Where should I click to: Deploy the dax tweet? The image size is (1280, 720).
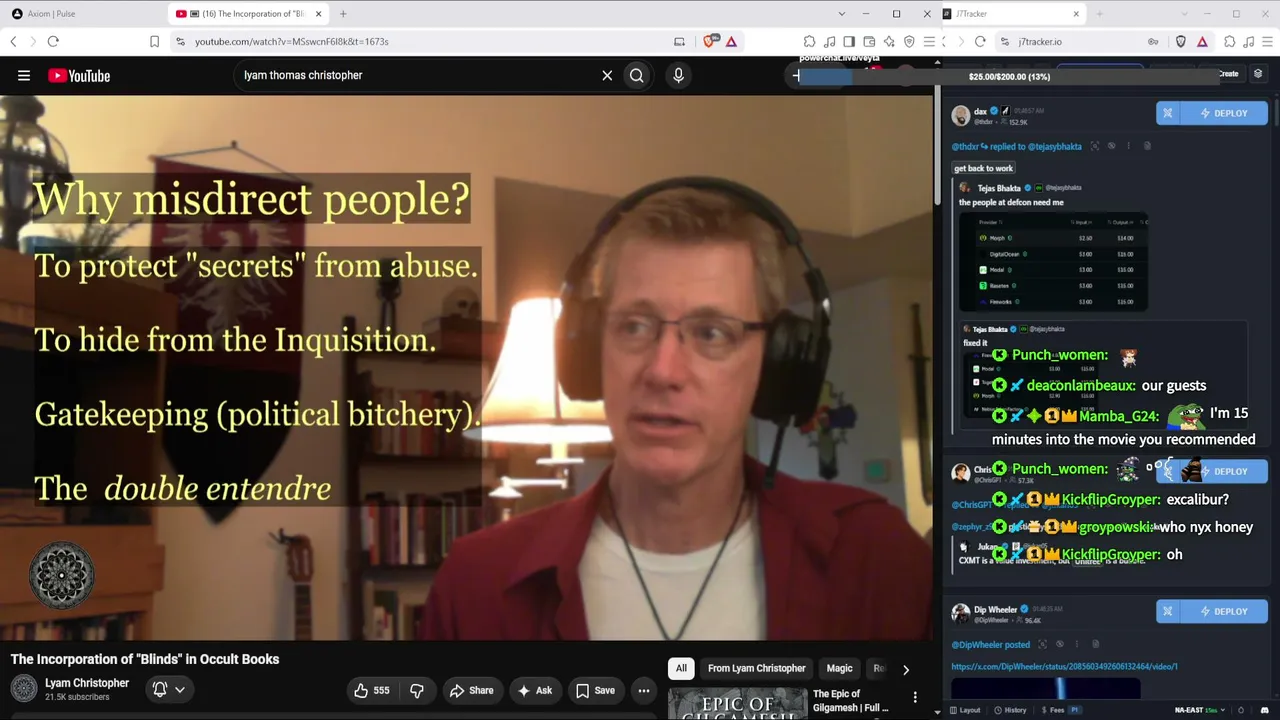pyautogui.click(x=1223, y=113)
